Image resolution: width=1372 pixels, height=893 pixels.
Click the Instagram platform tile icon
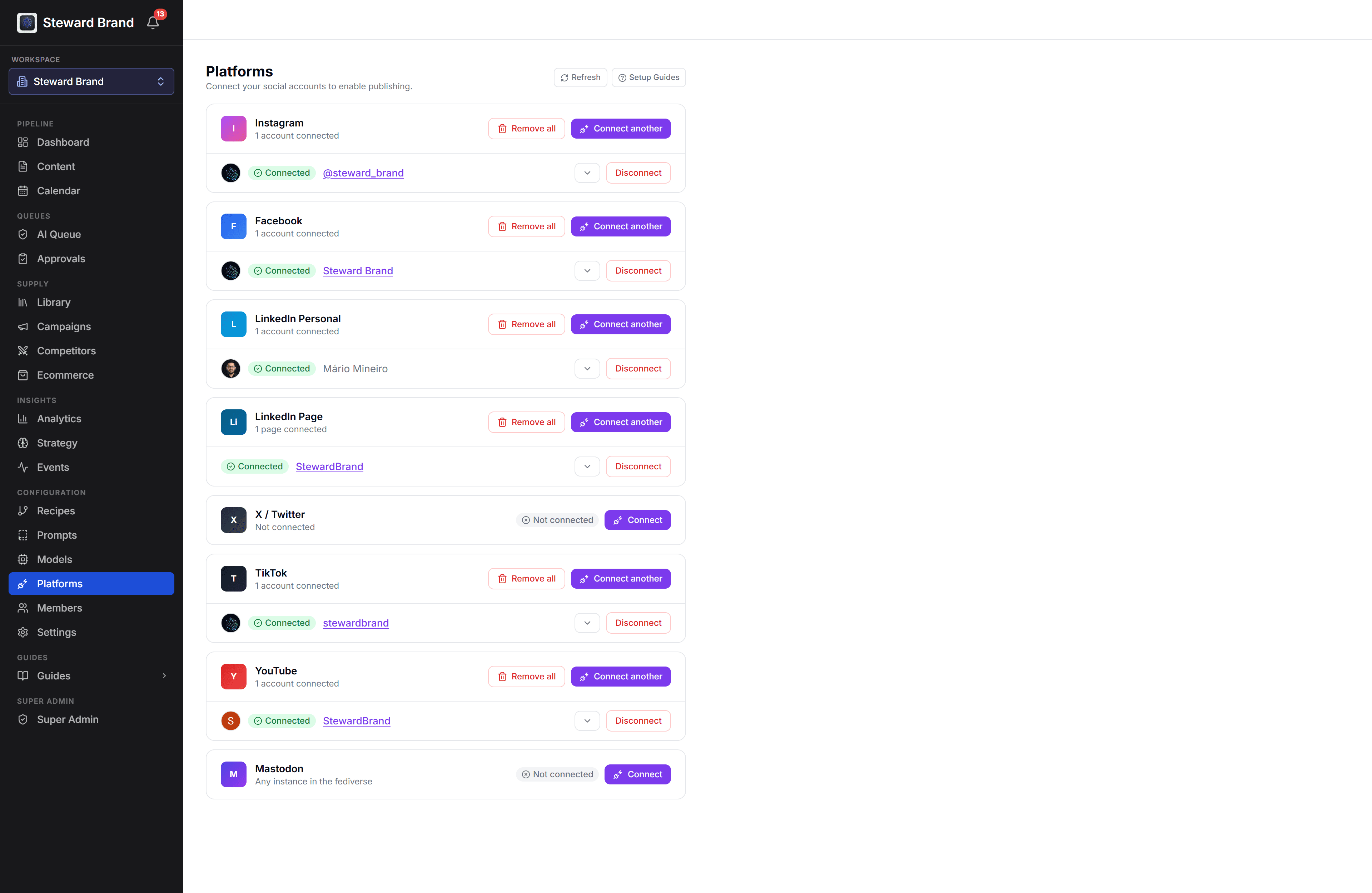[x=233, y=129]
